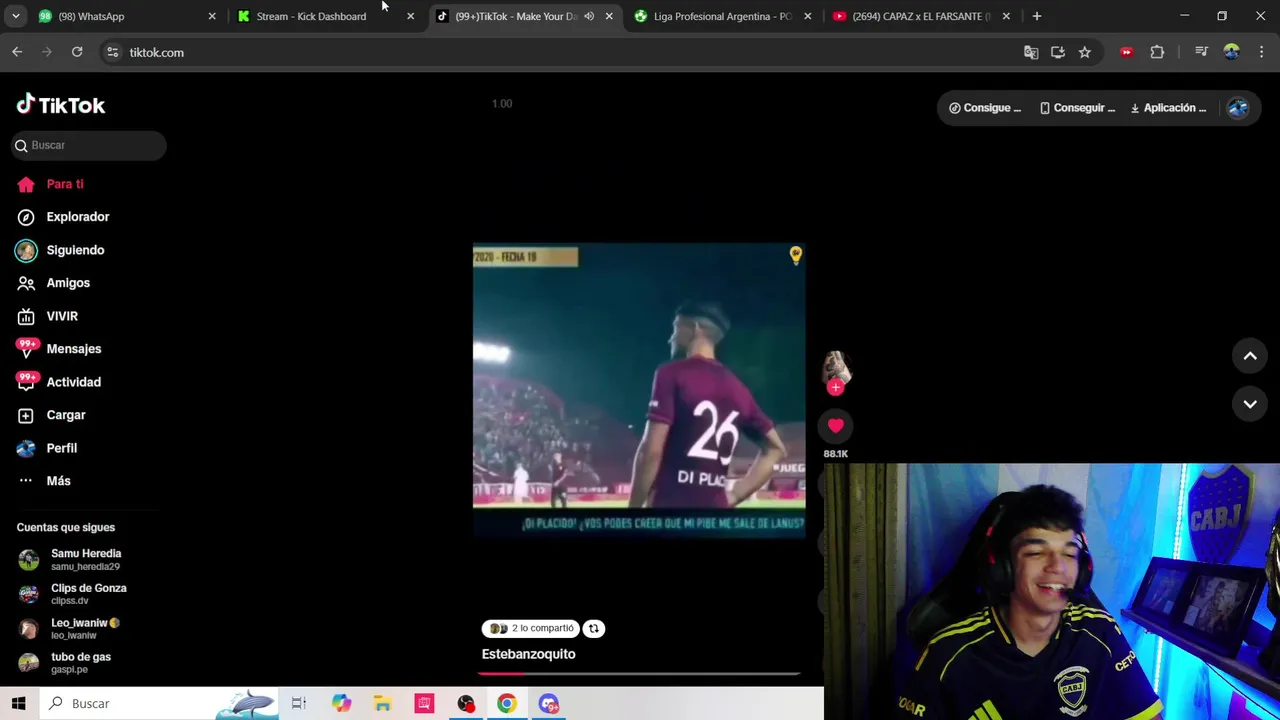The height and width of the screenshot is (720, 1280).
Task: Open the '2 lo compartió' pill
Action: (x=531, y=628)
